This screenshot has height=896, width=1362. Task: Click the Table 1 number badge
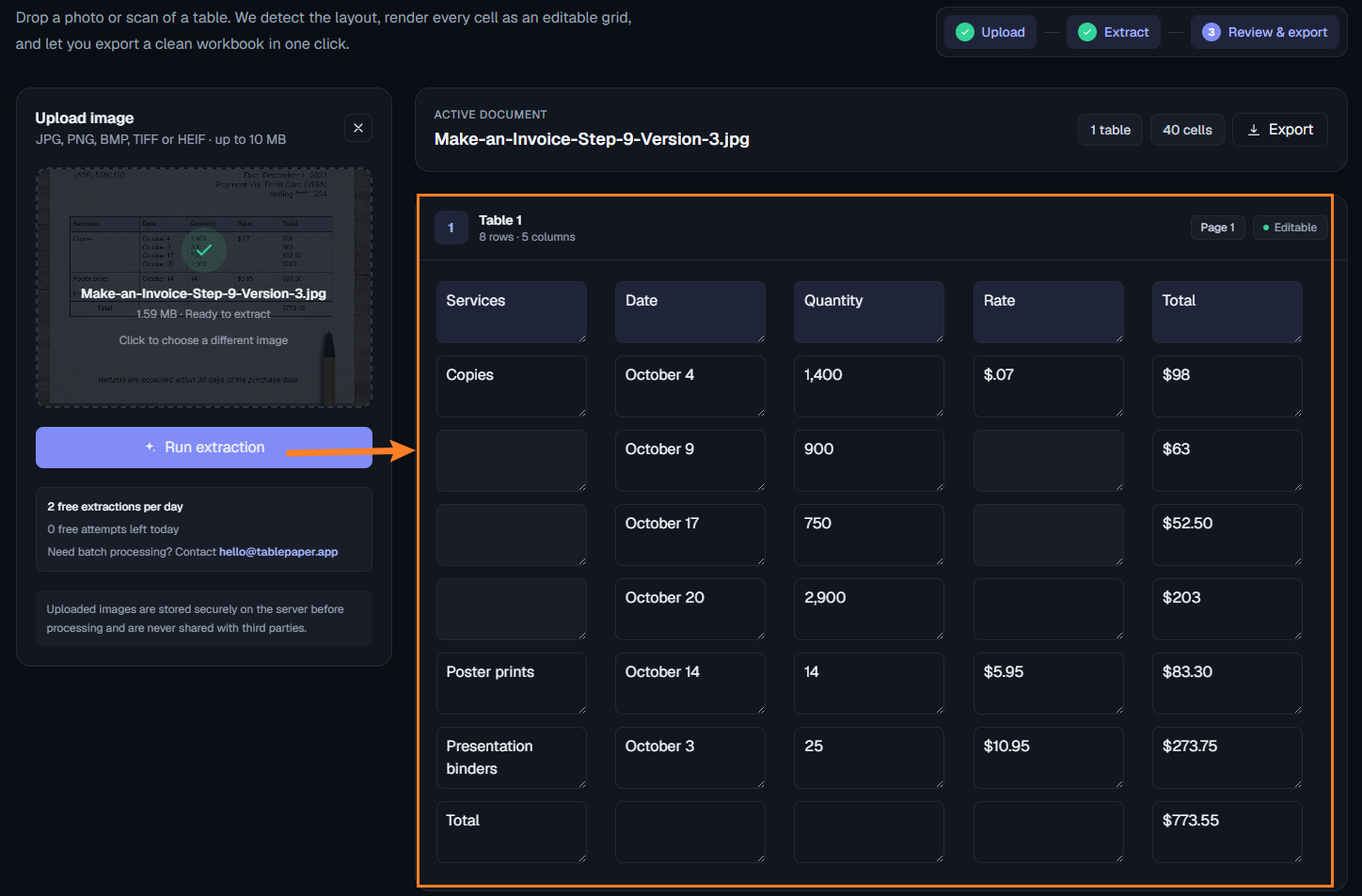pos(451,228)
